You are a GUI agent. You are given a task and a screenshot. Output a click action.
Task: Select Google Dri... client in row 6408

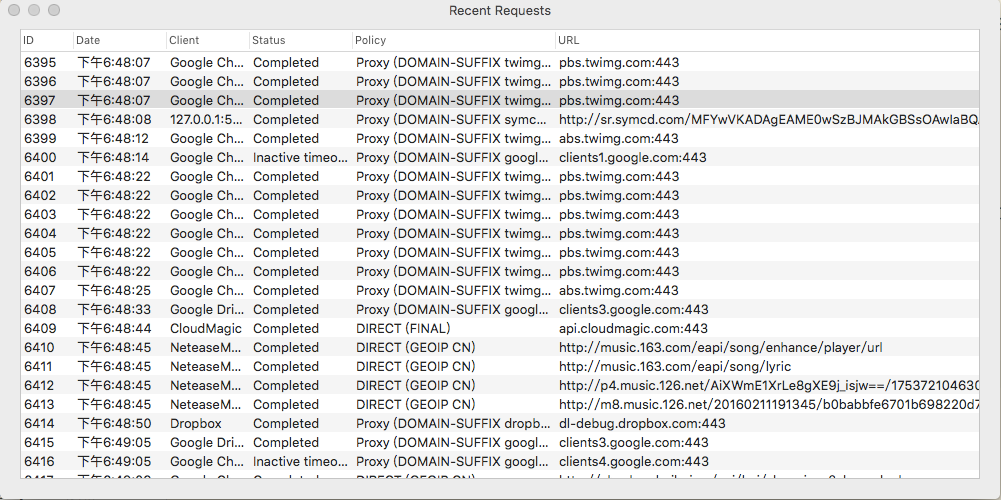click(206, 310)
